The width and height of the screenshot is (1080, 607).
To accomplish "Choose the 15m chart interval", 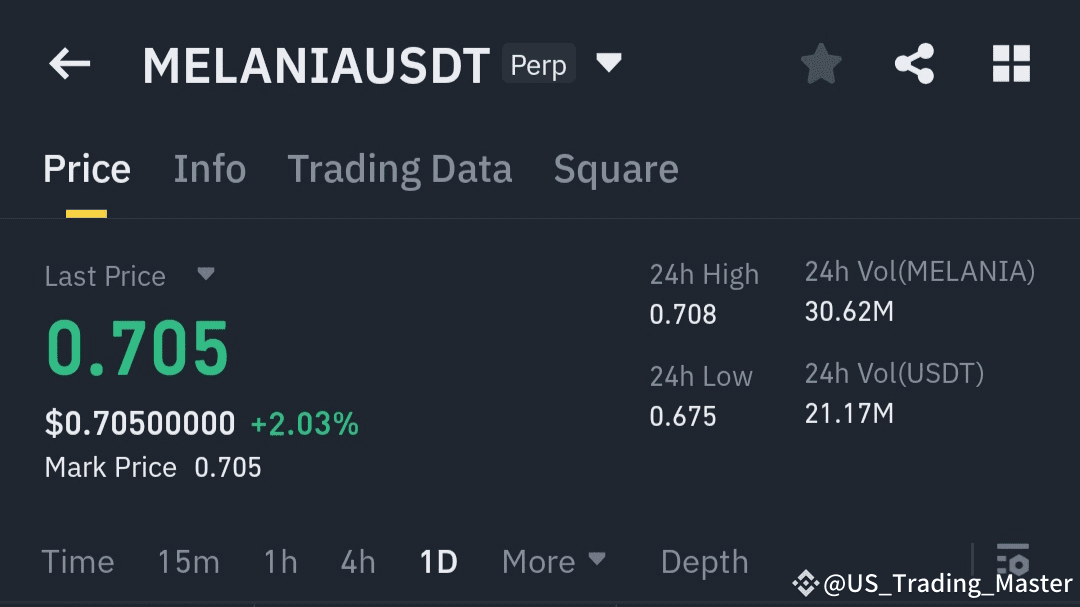I will click(188, 562).
